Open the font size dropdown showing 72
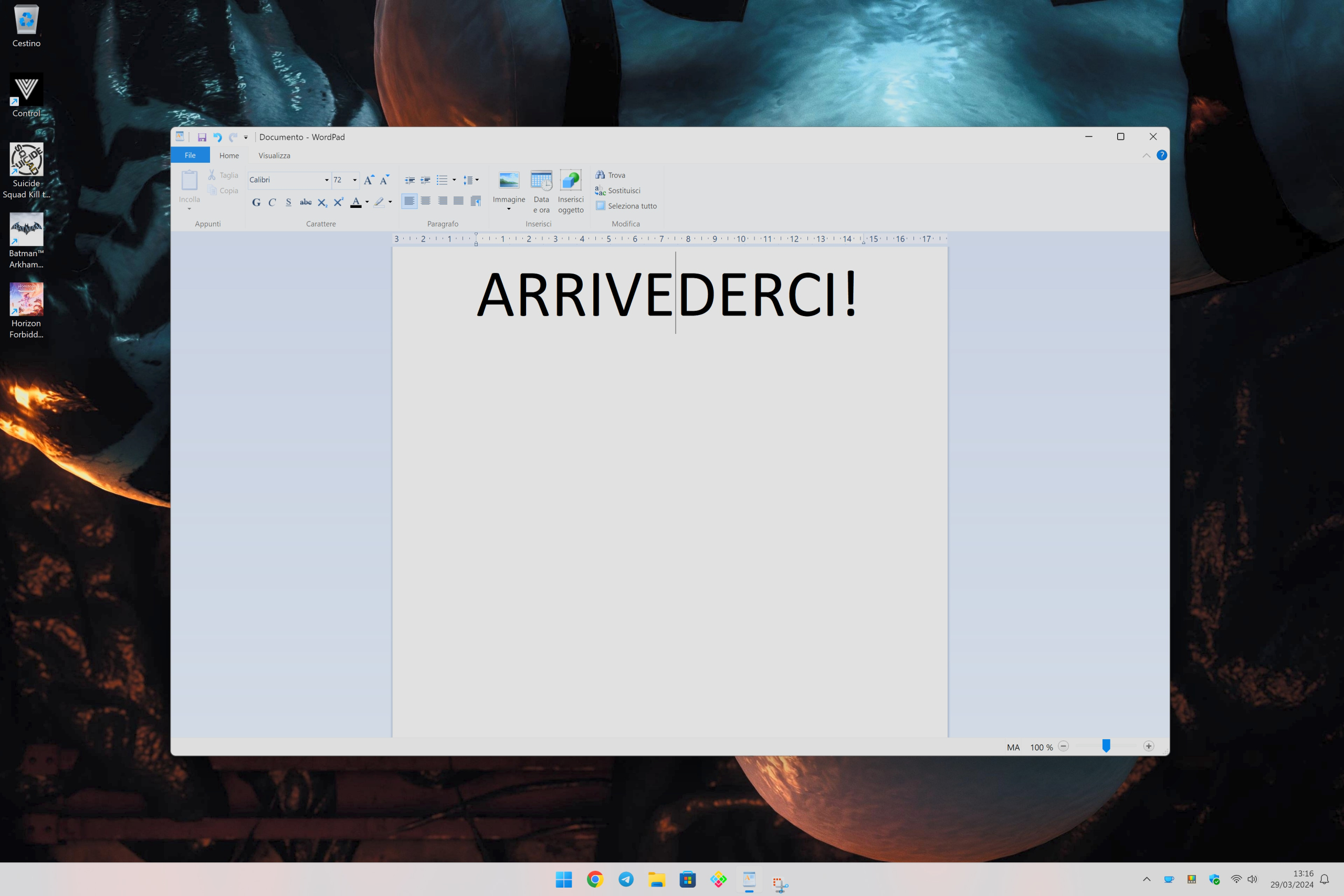Viewport: 1344px width, 896px height. pos(354,180)
